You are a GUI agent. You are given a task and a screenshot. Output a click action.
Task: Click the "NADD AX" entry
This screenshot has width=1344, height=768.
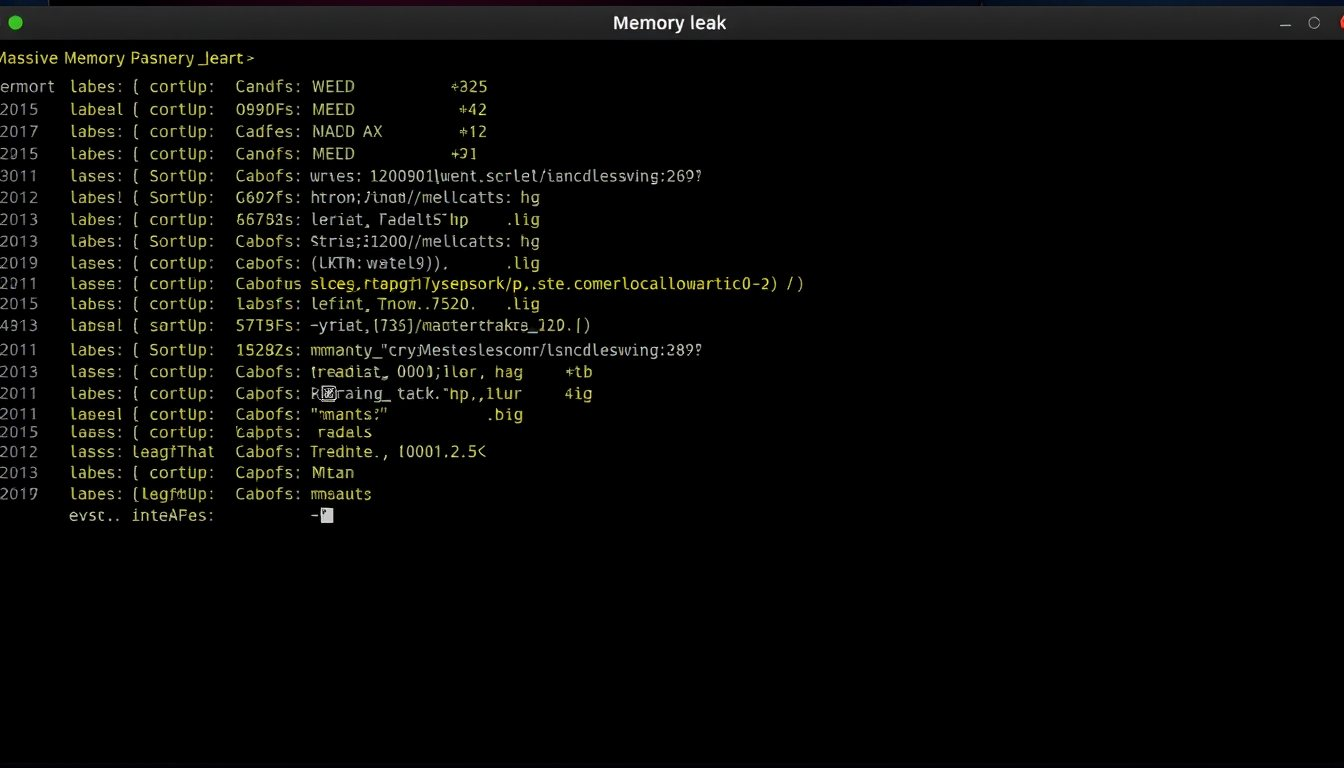(x=347, y=132)
